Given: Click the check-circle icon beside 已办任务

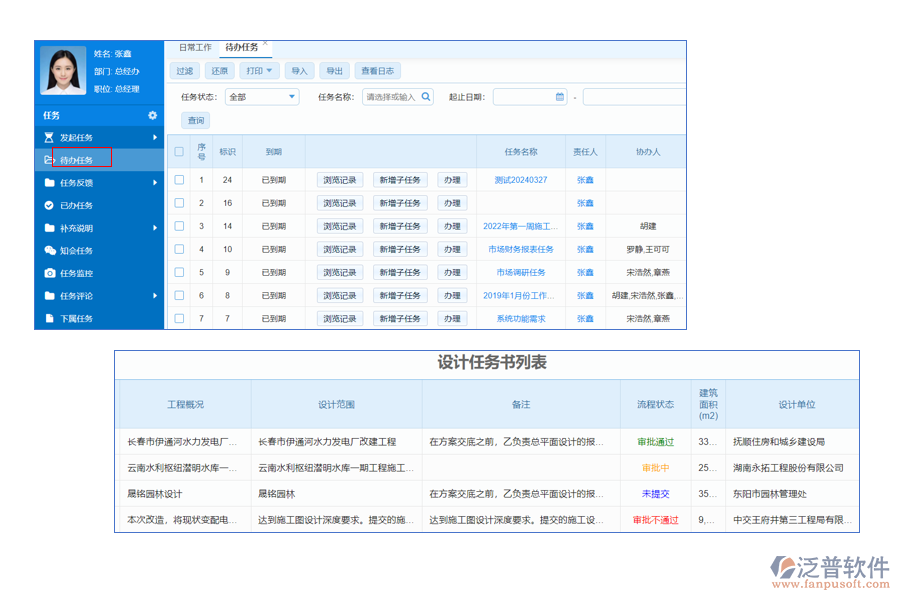Looking at the screenshot, I should (x=49, y=205).
